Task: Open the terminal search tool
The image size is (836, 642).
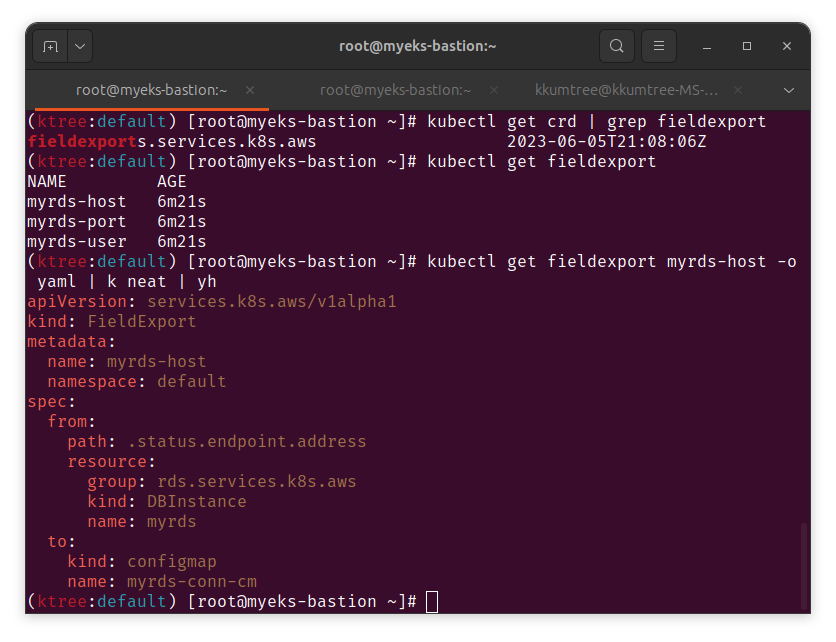Action: [x=617, y=46]
